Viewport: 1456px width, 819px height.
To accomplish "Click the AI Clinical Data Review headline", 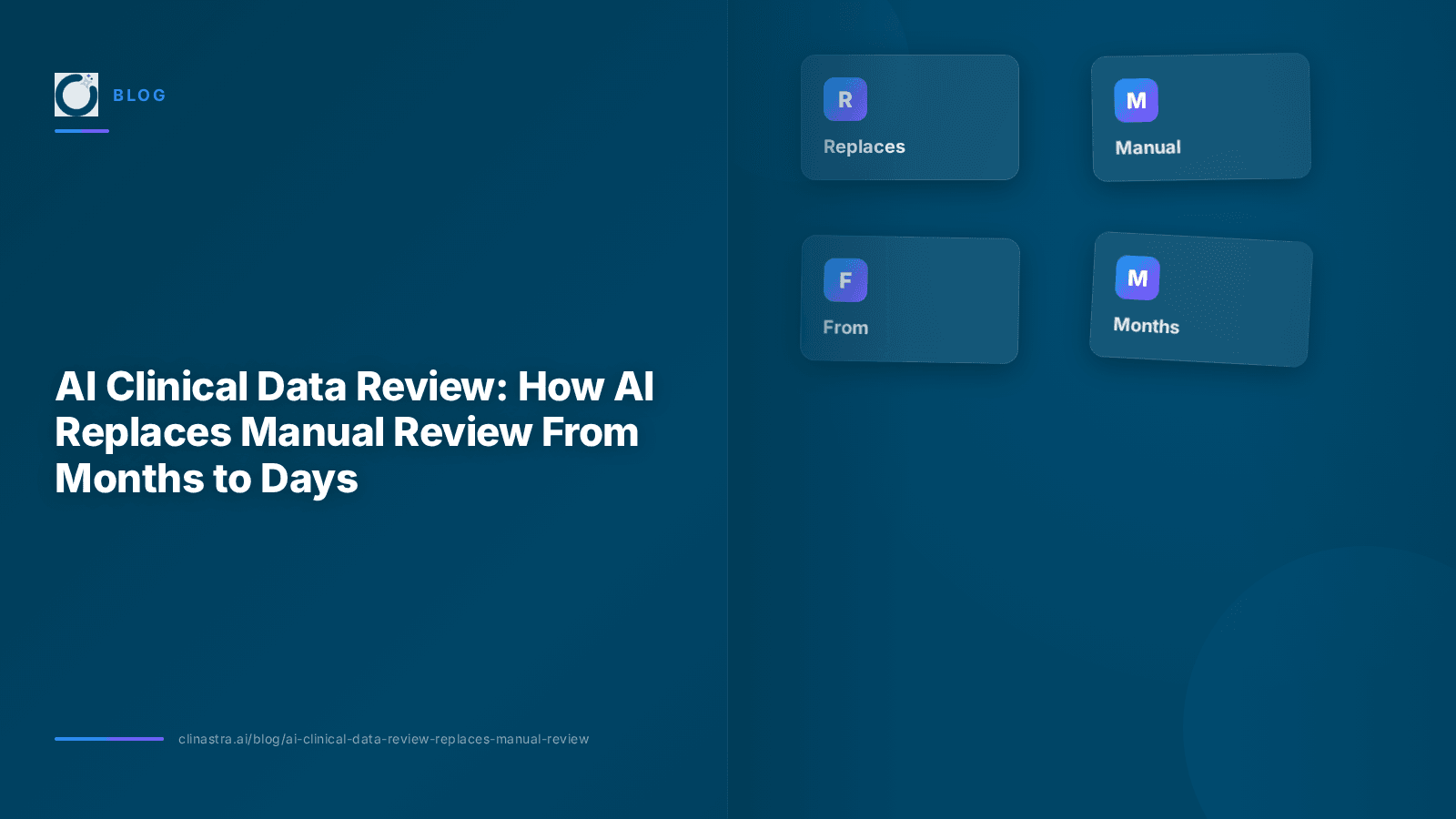I will click(354, 432).
